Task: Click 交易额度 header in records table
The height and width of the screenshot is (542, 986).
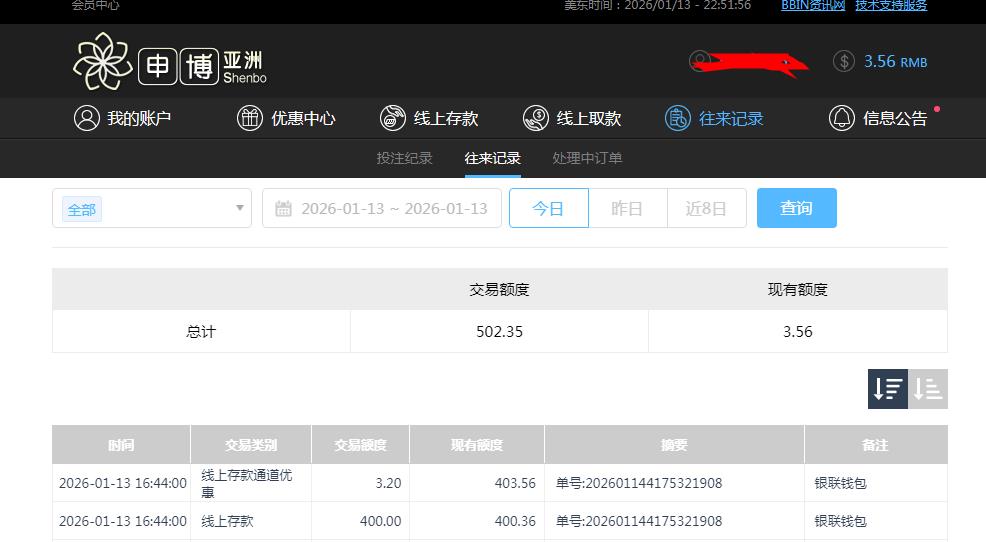Action: coord(360,445)
